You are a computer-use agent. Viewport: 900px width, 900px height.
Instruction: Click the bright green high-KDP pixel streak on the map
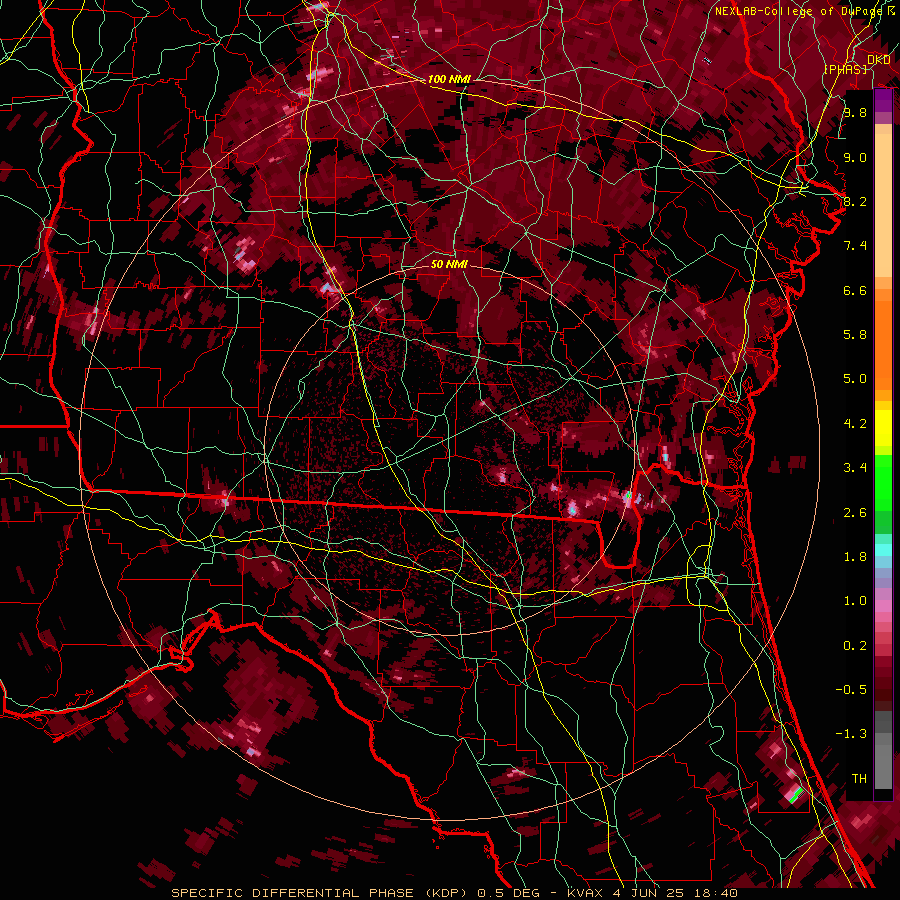(x=796, y=795)
